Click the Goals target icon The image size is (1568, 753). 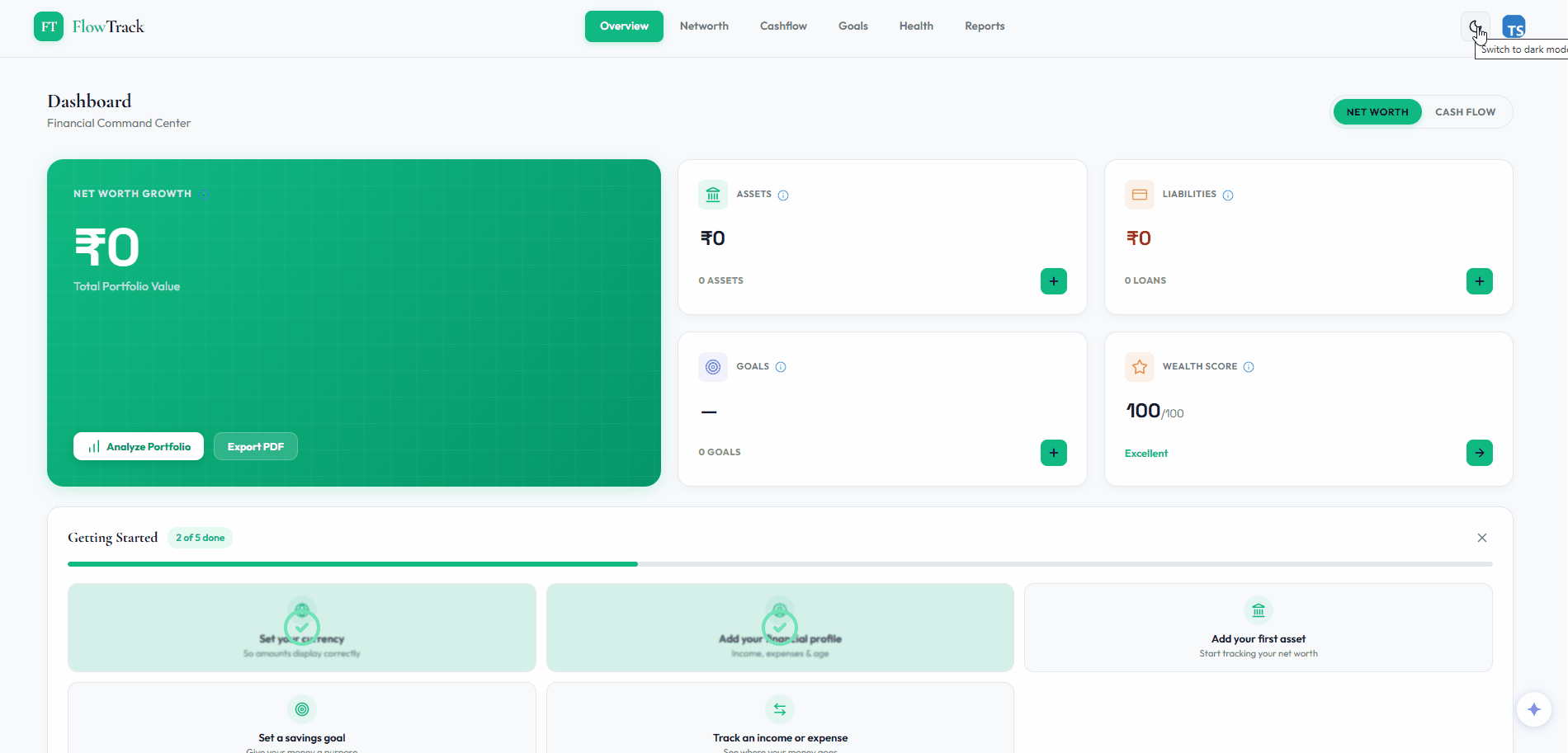click(x=713, y=367)
